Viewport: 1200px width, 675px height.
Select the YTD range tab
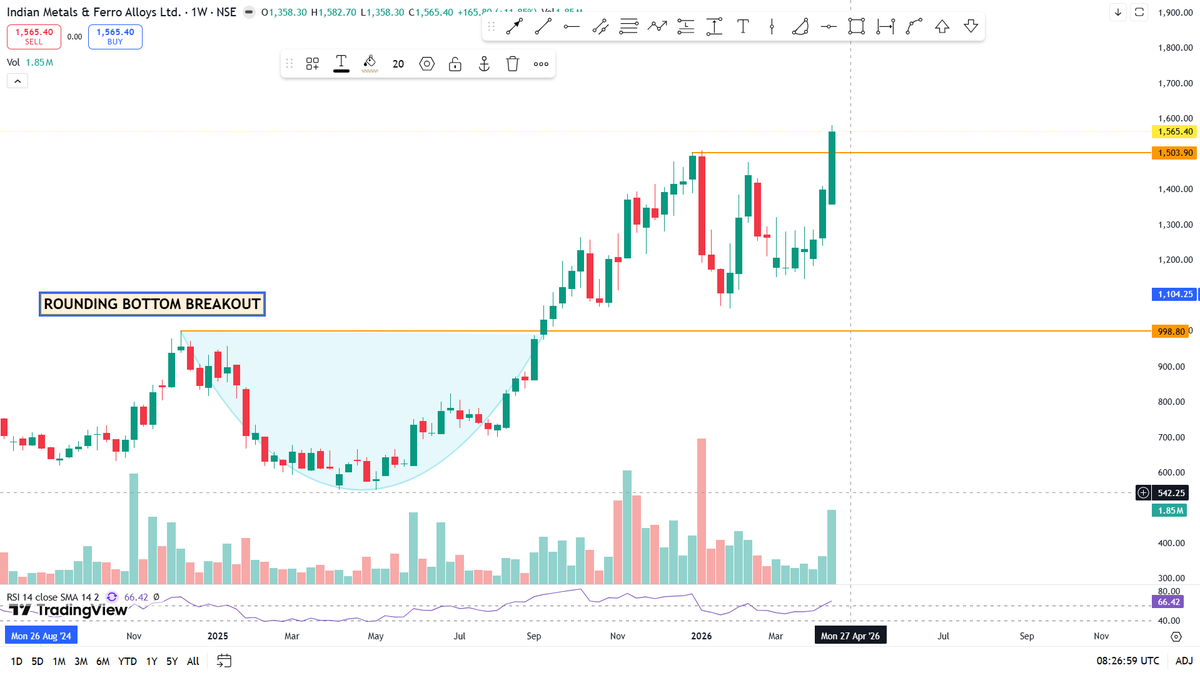[126, 661]
